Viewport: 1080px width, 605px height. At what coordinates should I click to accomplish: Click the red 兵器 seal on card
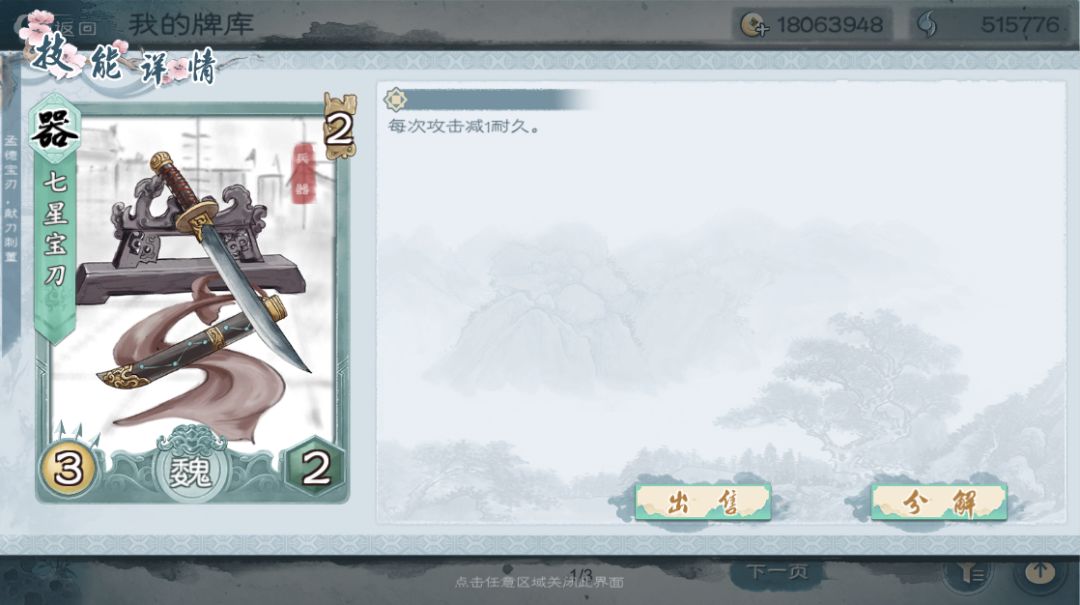click(x=302, y=172)
